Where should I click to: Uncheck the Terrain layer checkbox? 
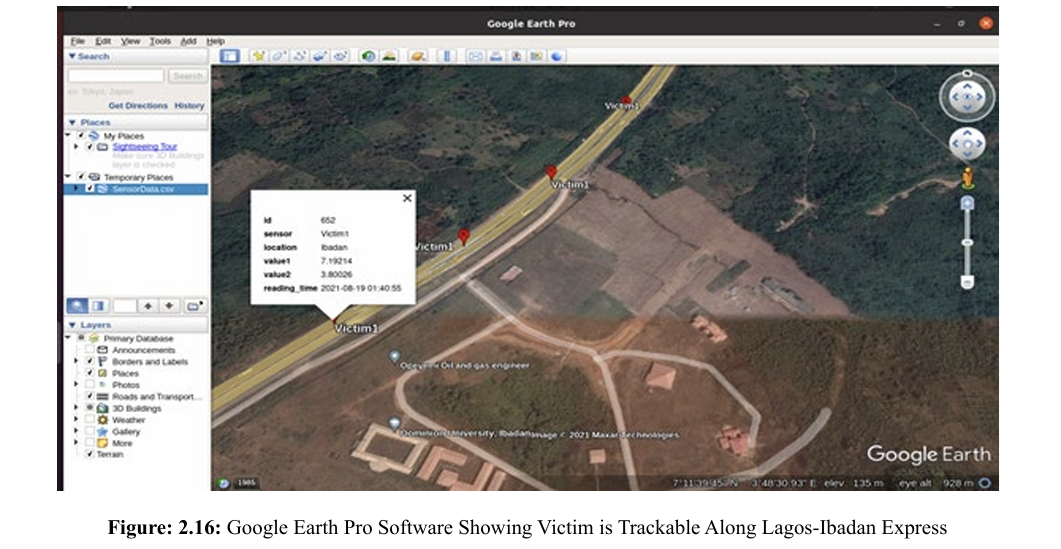pos(90,454)
